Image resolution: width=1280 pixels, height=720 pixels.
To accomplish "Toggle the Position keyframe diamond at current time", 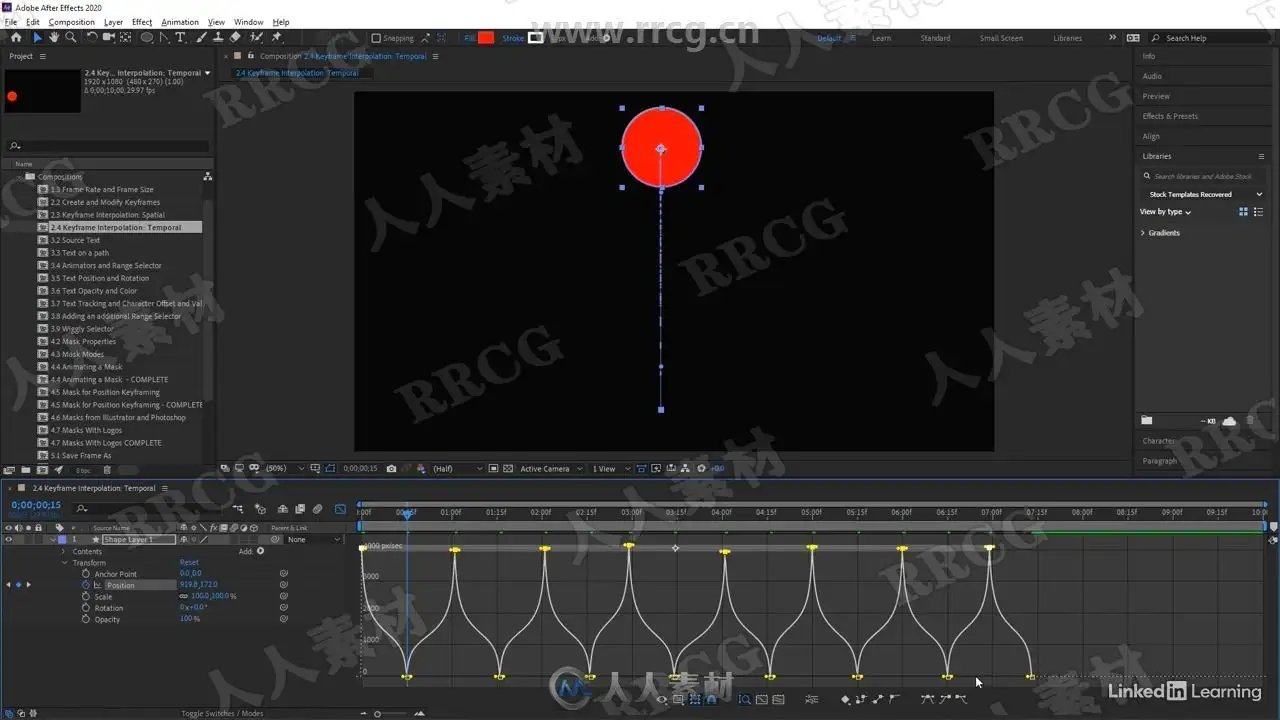I will pyautogui.click(x=18, y=585).
